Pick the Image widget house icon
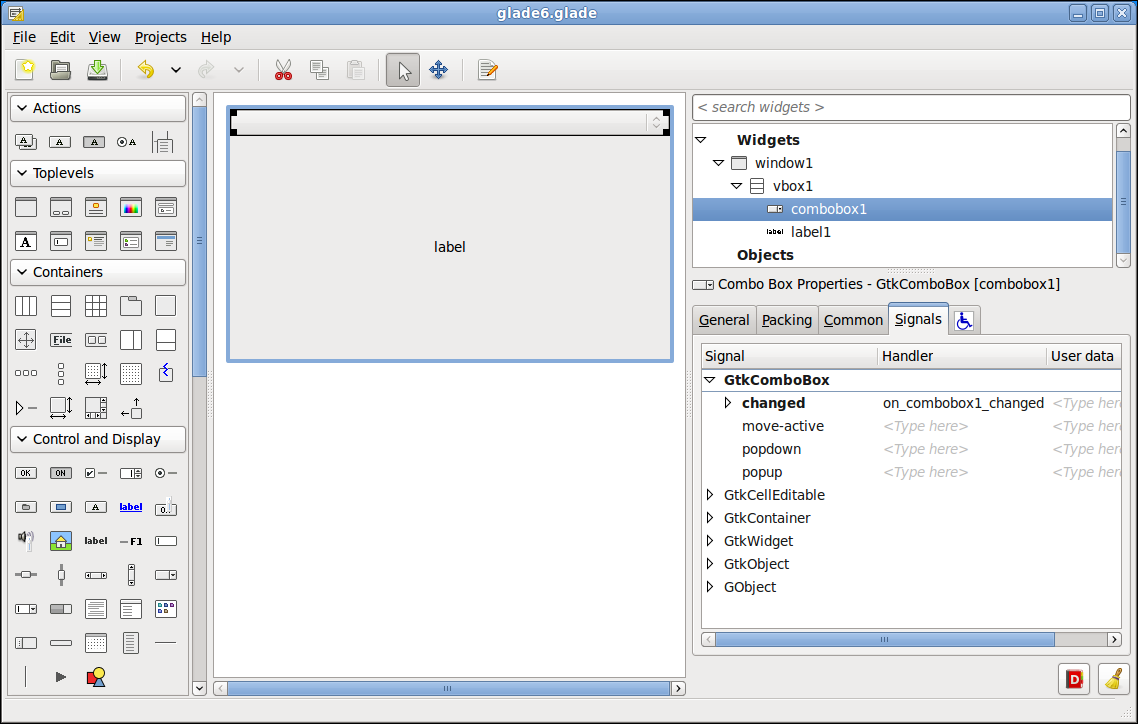 (61, 540)
